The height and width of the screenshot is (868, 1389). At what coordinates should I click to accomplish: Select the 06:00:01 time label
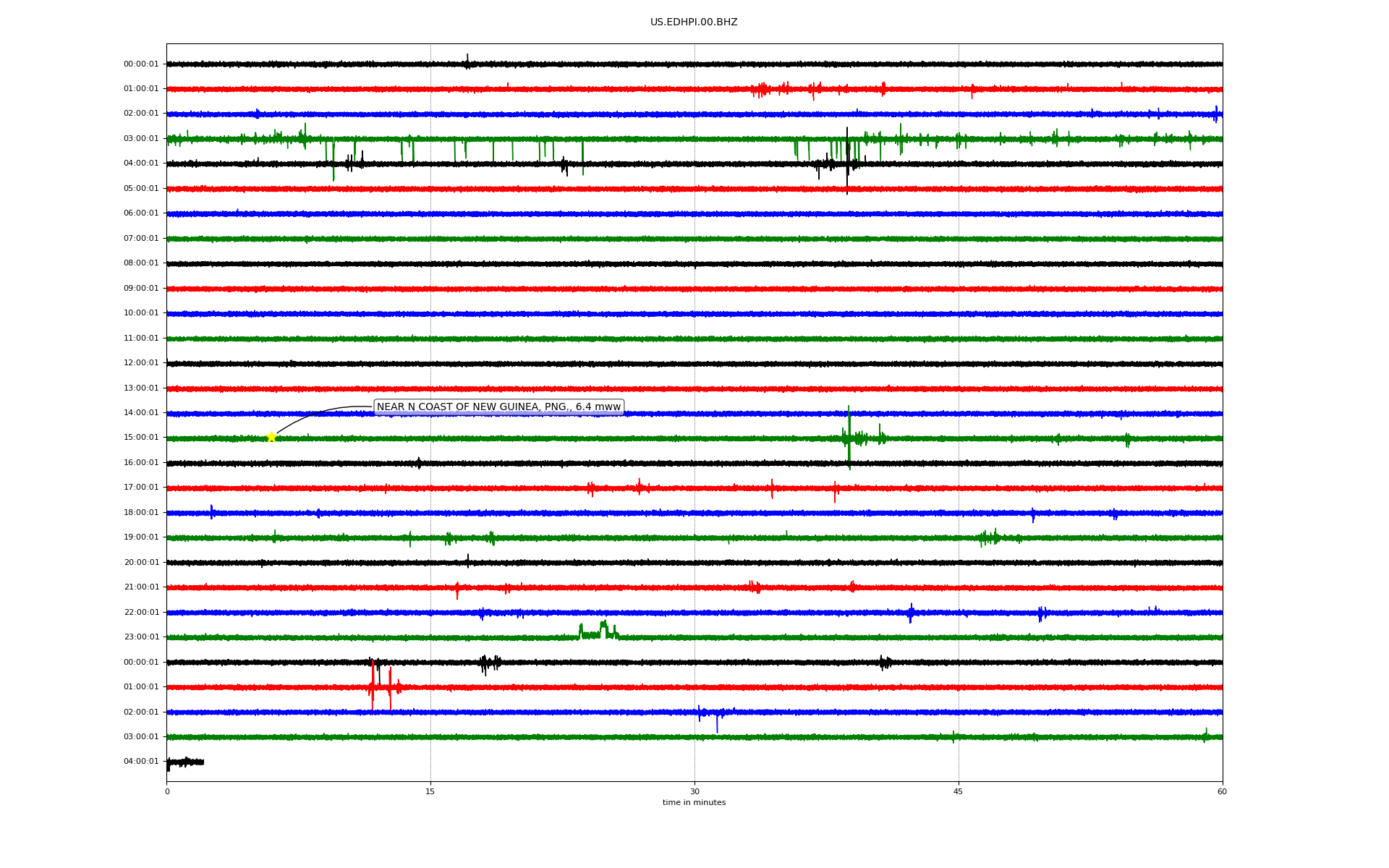141,213
